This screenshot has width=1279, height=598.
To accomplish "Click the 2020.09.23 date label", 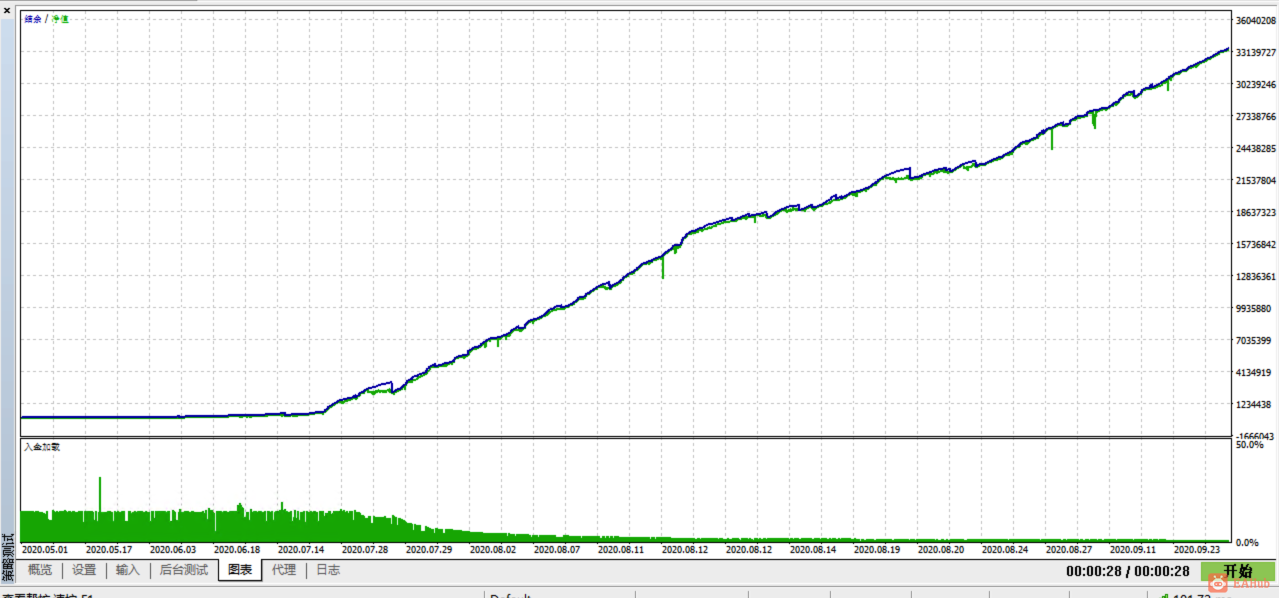I will click(x=1197, y=548).
